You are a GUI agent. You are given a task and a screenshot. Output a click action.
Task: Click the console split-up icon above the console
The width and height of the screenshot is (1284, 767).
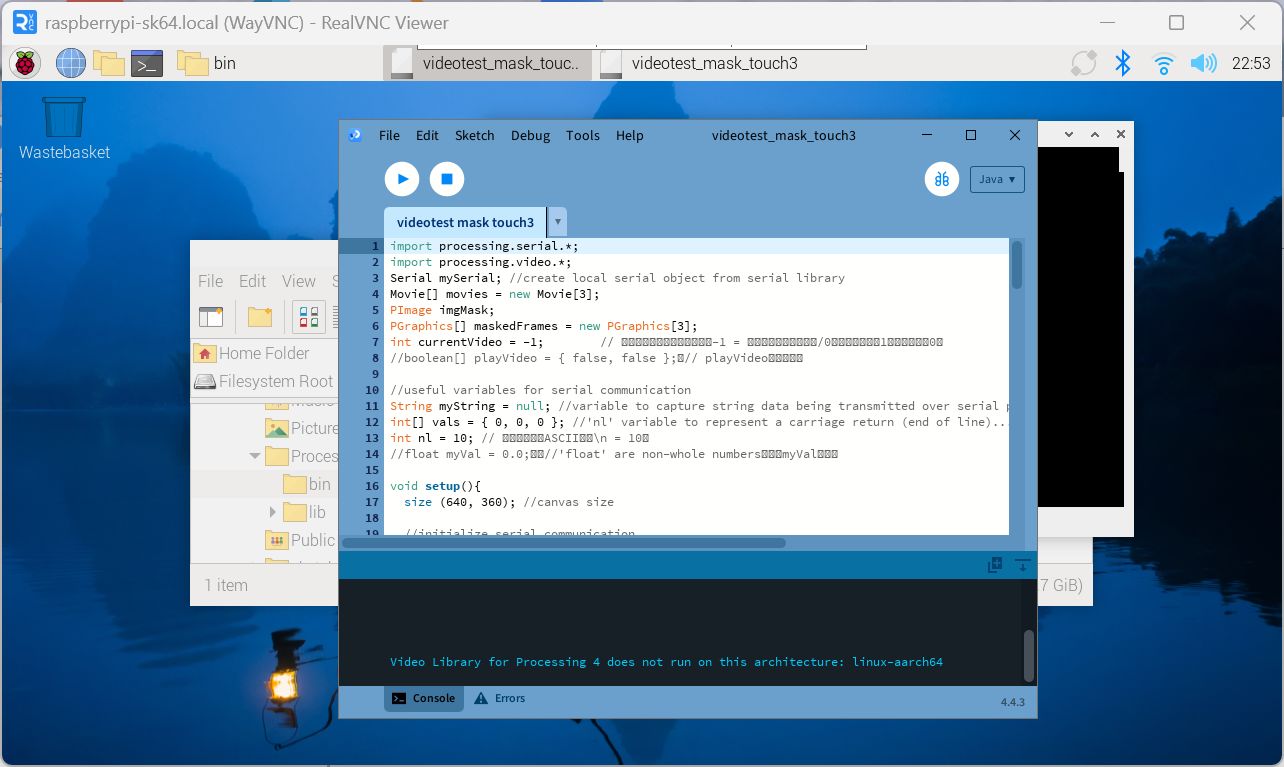point(995,565)
